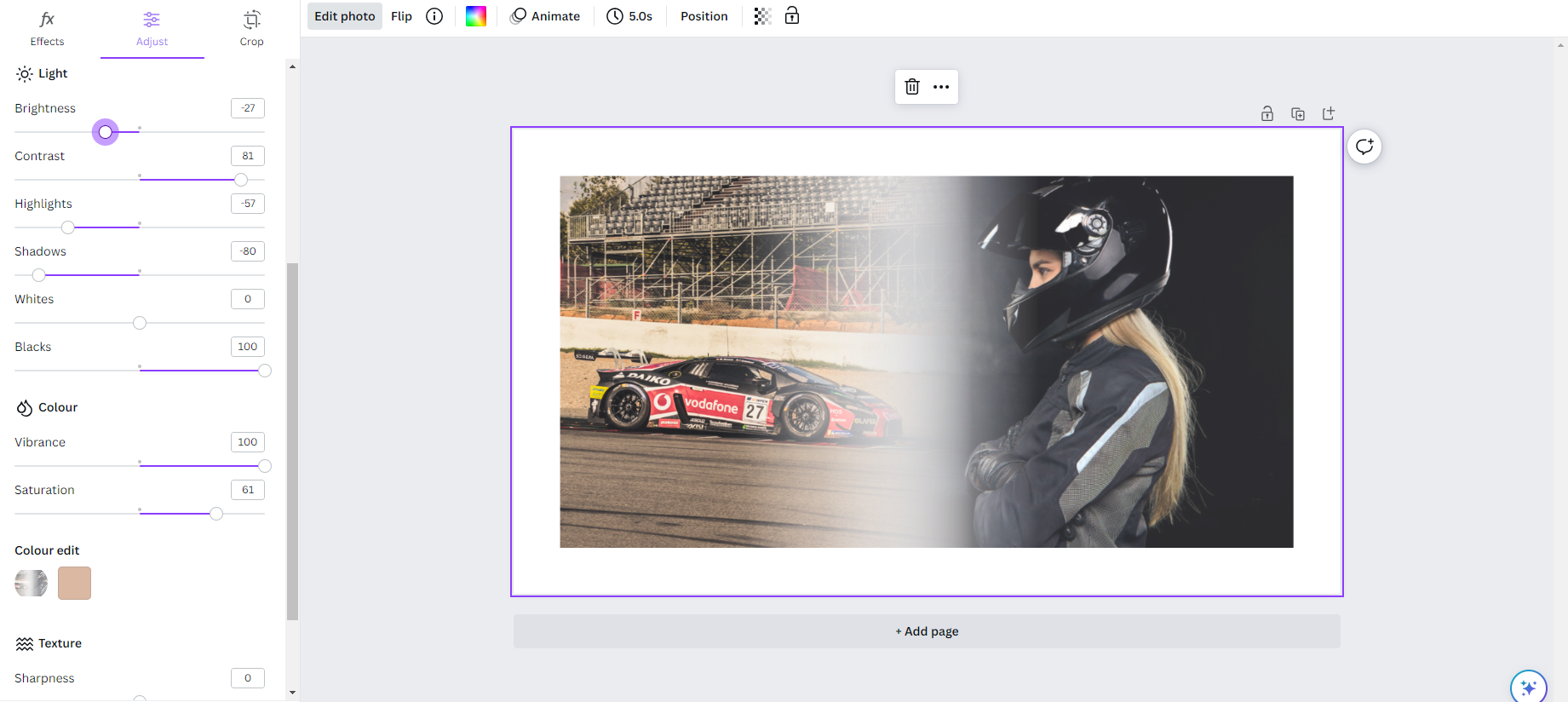Click the Shadows slider handle
Image resolution: width=1568 pixels, height=702 pixels.
point(39,275)
